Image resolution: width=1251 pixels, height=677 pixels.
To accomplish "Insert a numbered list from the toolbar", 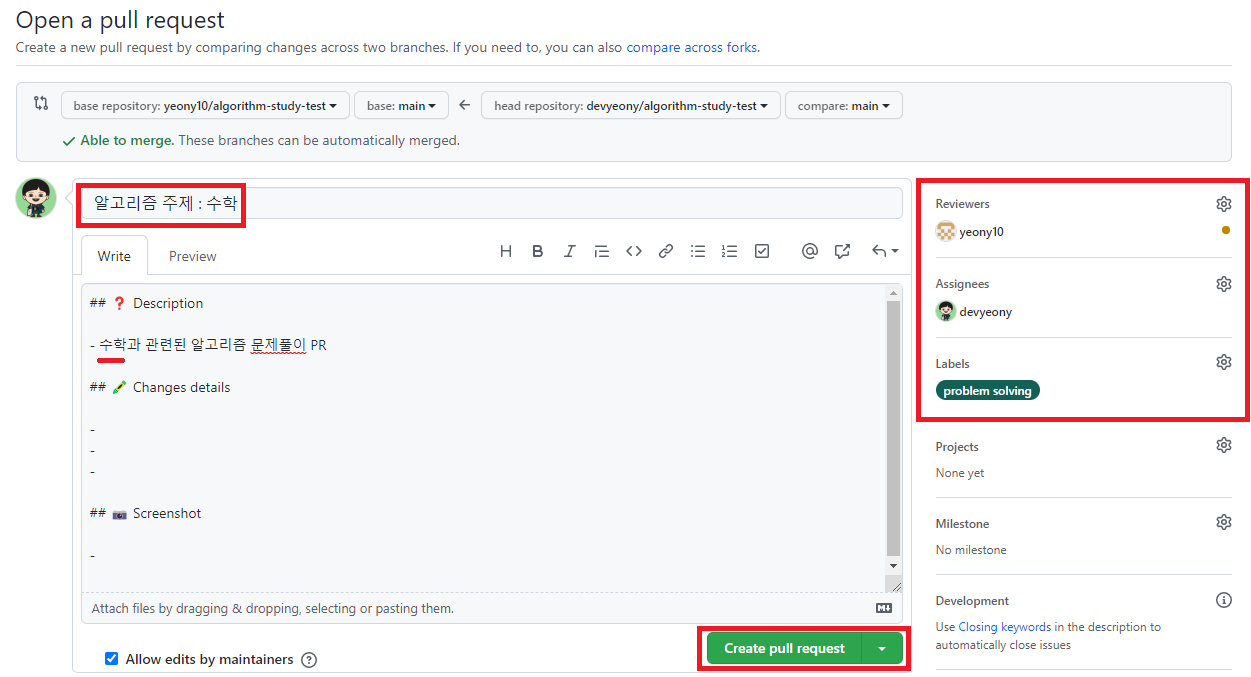I will 730,251.
